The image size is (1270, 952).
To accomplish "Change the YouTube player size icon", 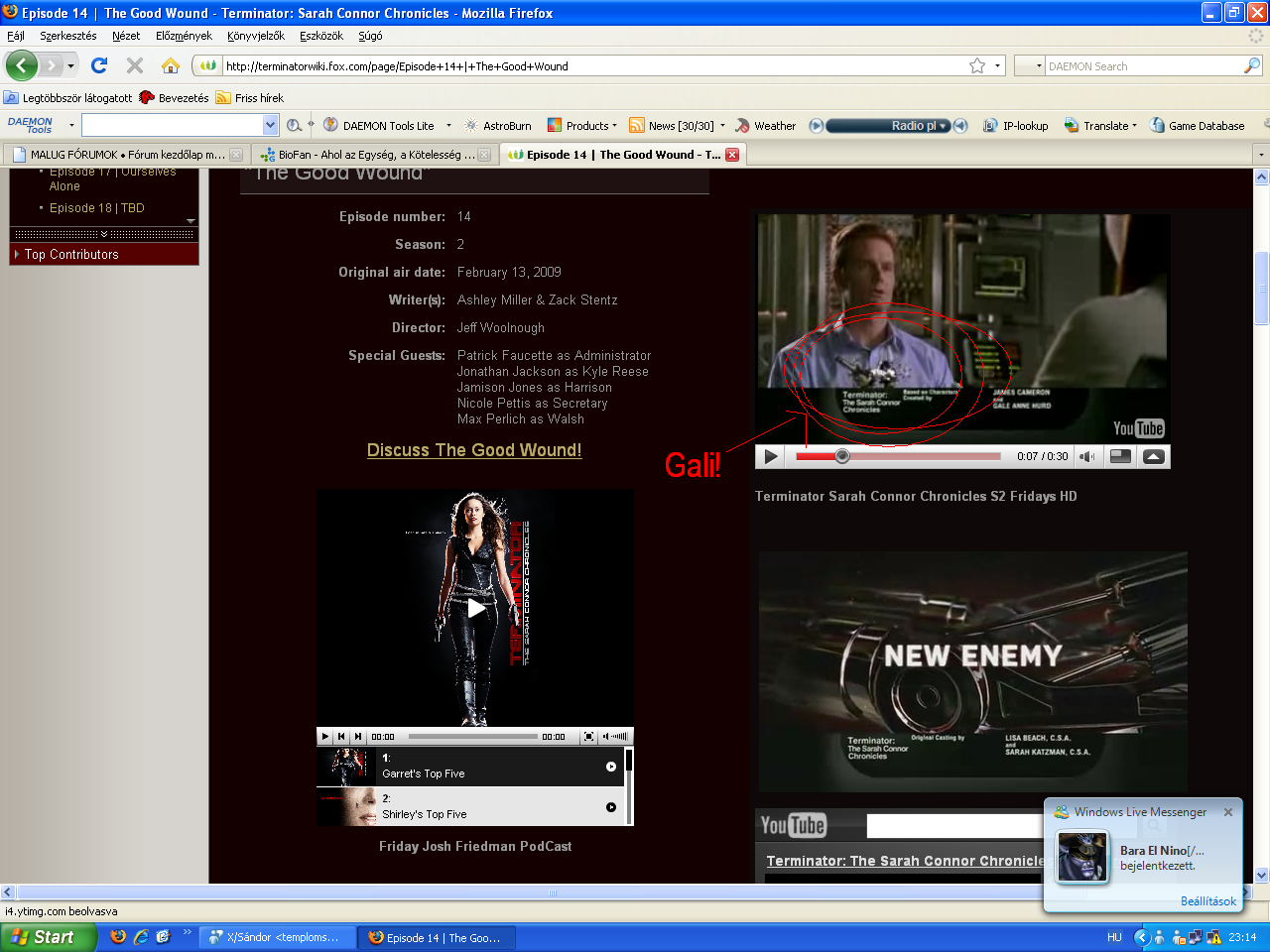I will [1120, 457].
